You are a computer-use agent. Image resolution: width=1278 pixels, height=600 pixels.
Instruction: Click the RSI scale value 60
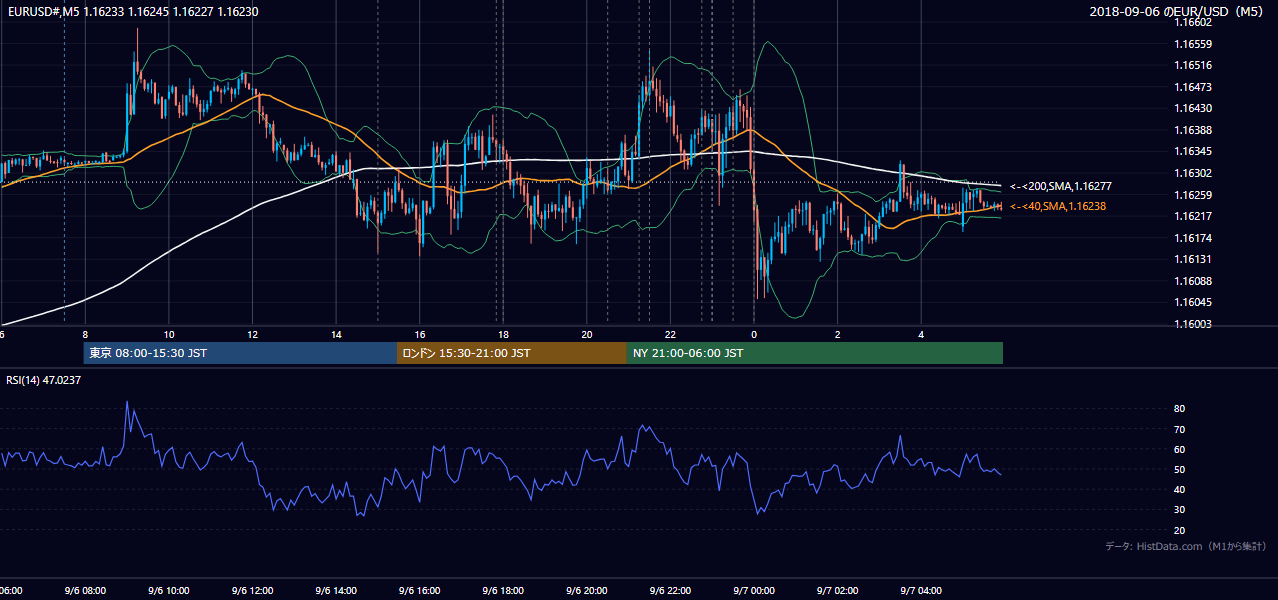(x=1180, y=449)
